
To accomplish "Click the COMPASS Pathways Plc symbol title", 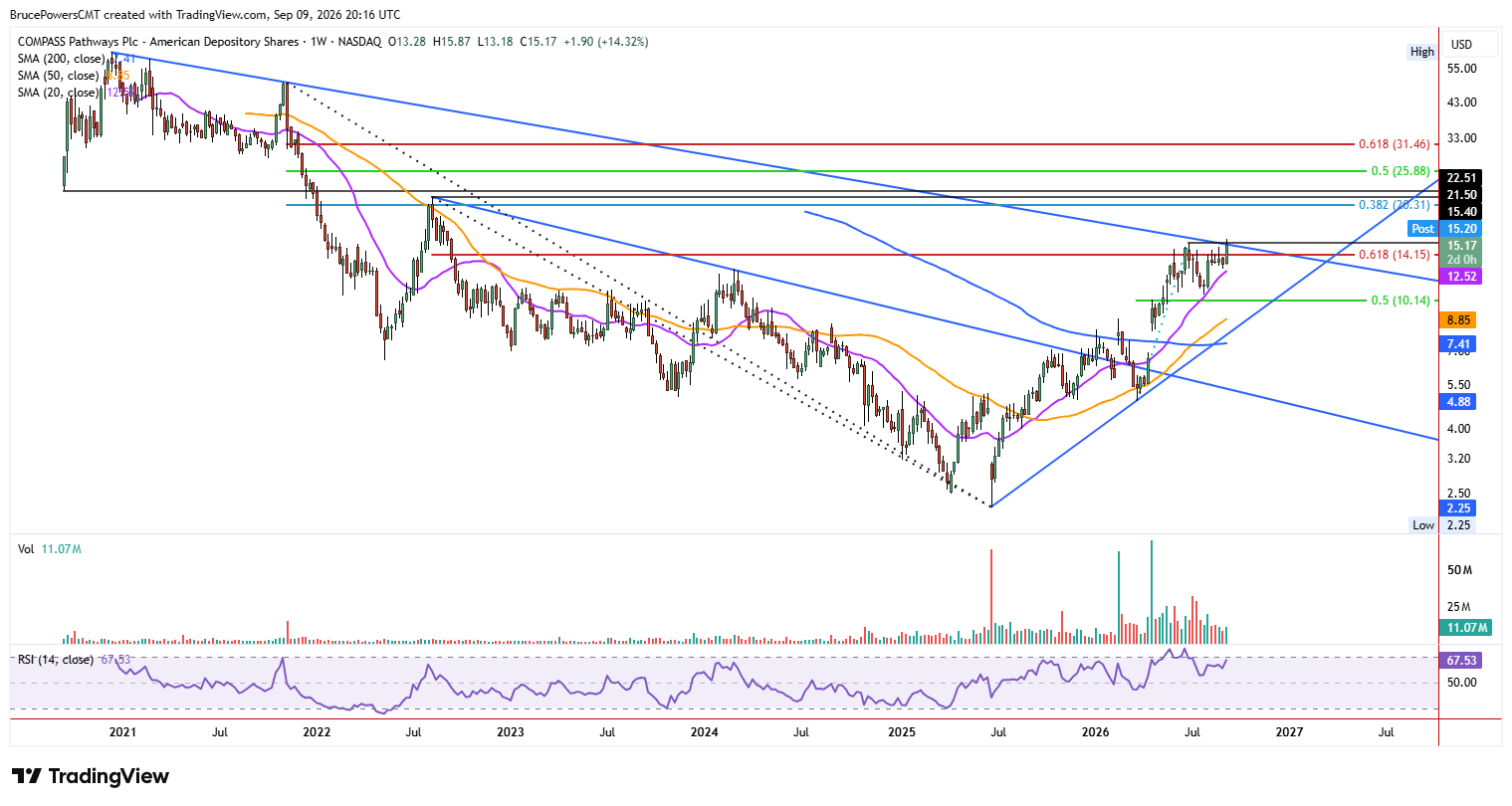I will pyautogui.click(x=158, y=42).
